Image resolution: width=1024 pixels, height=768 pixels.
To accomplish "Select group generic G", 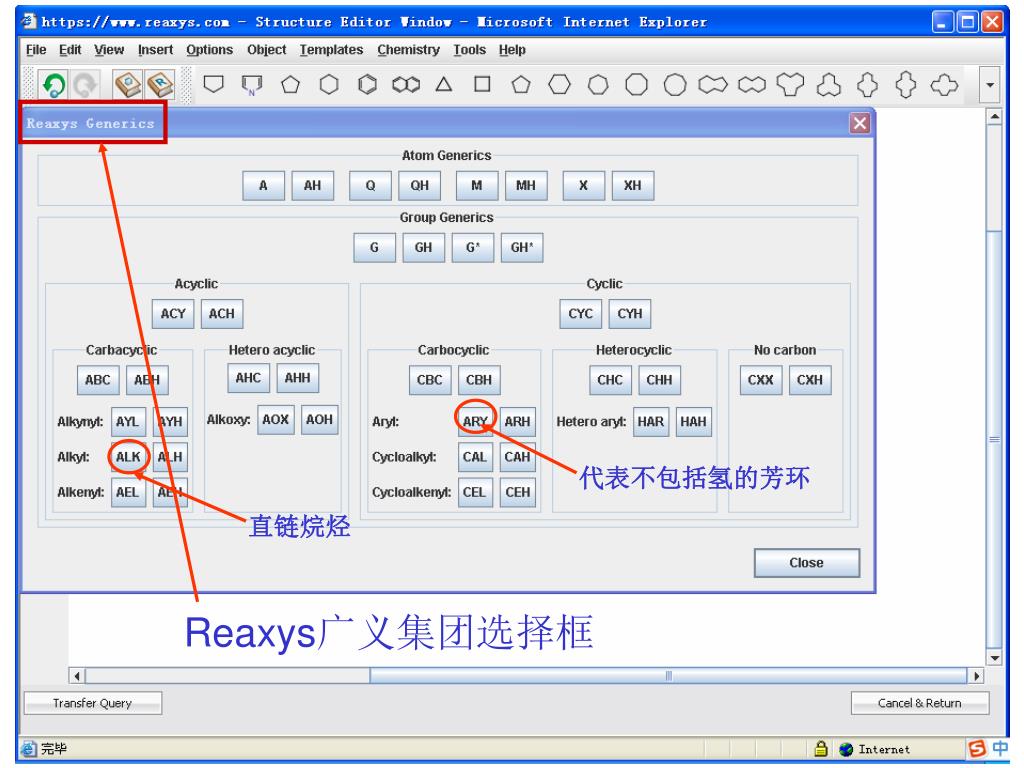I will (x=374, y=248).
